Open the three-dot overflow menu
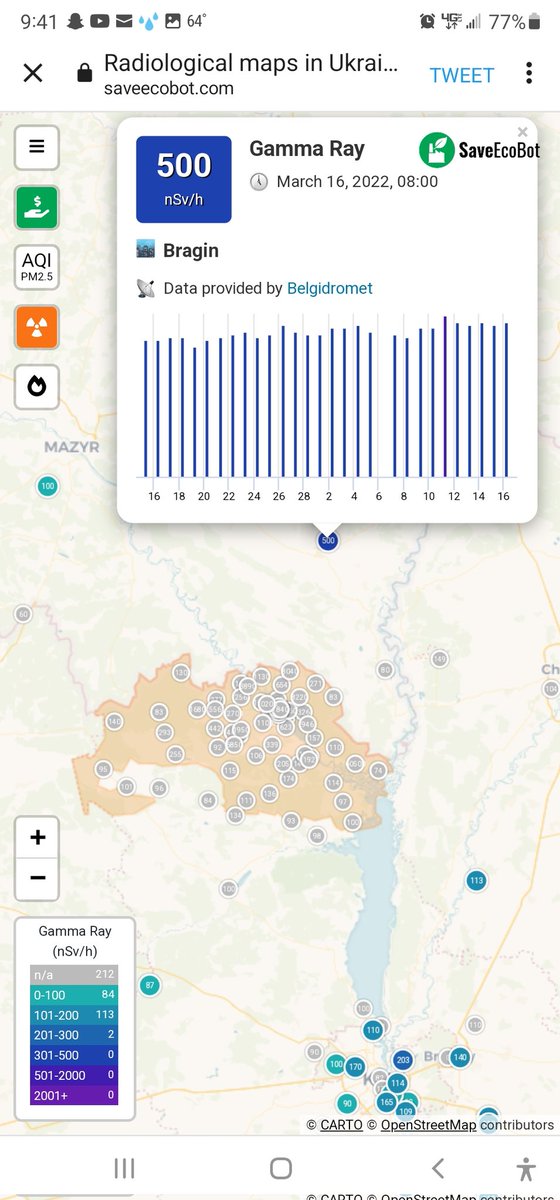 click(x=529, y=74)
